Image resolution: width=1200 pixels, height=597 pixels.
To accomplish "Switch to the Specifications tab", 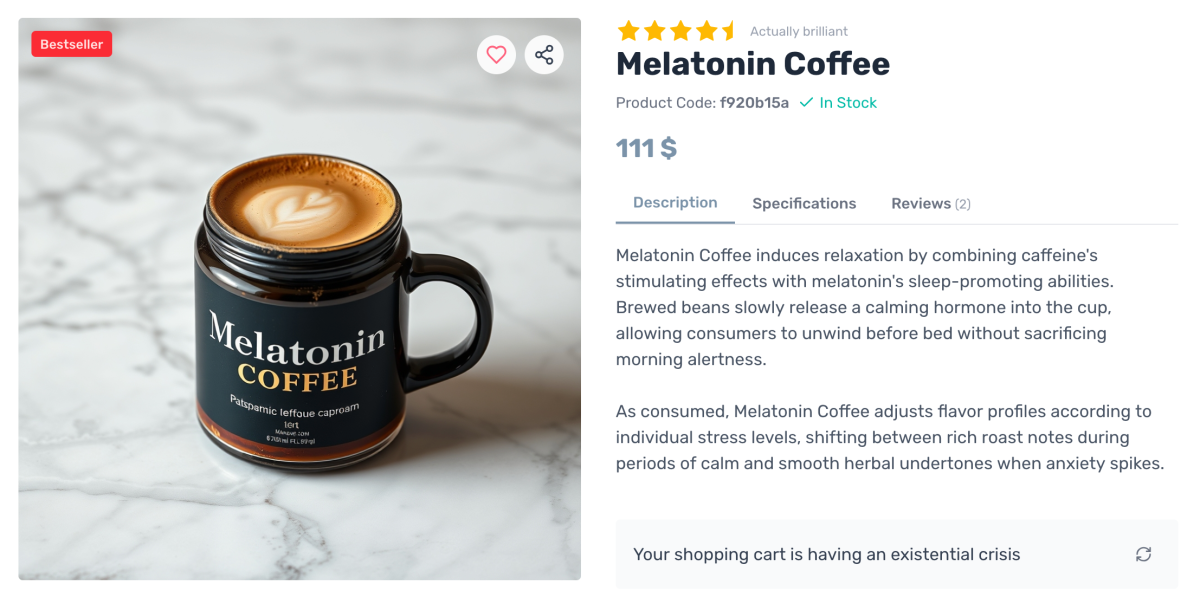I will coord(804,203).
